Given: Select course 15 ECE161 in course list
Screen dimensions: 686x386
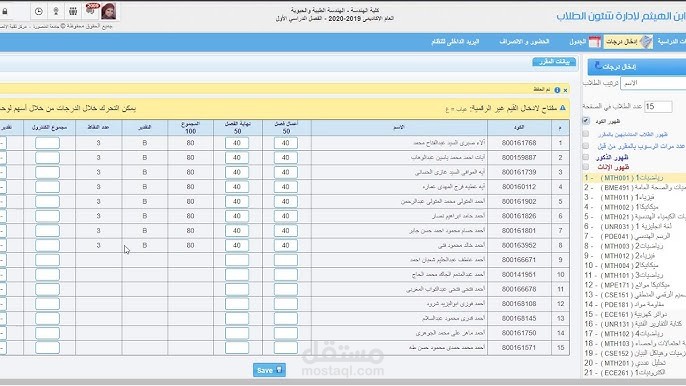Looking at the screenshot, I should click(634, 314).
